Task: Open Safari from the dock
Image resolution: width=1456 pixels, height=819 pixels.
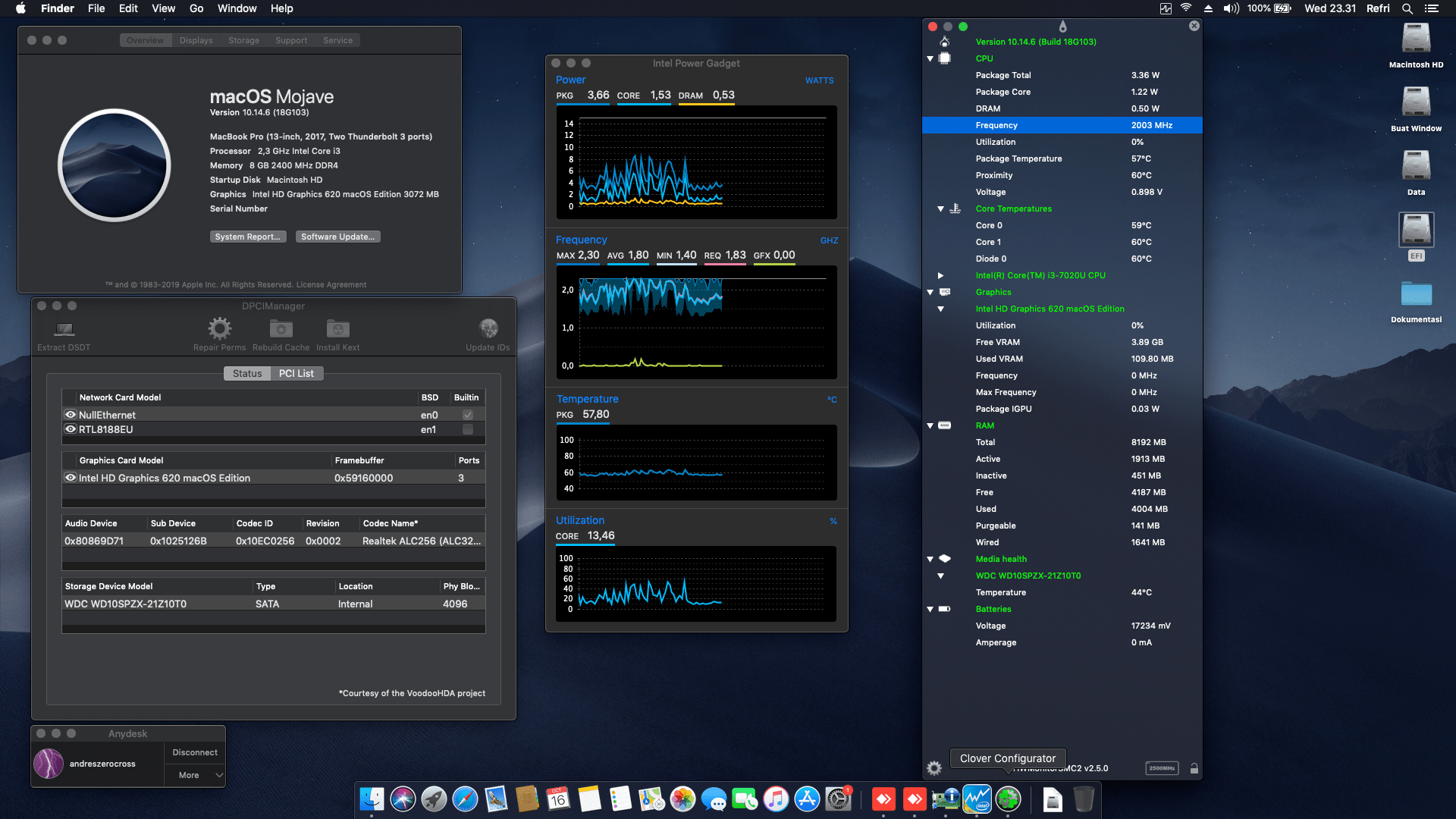Action: click(x=465, y=799)
